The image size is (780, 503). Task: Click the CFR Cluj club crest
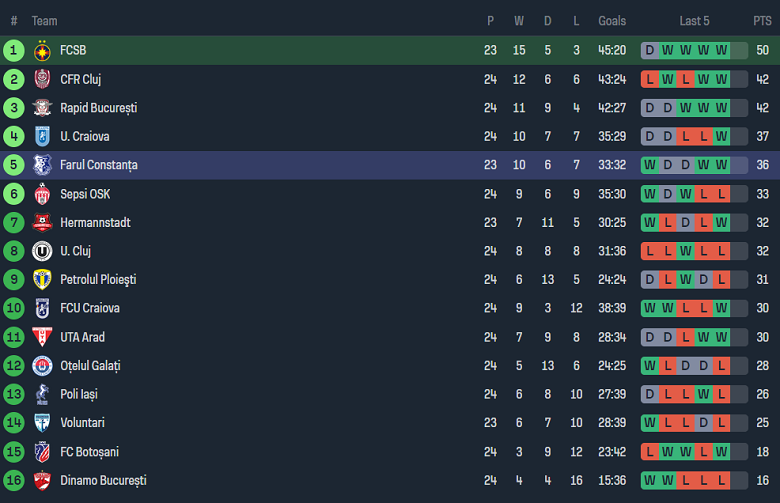[x=42, y=79]
